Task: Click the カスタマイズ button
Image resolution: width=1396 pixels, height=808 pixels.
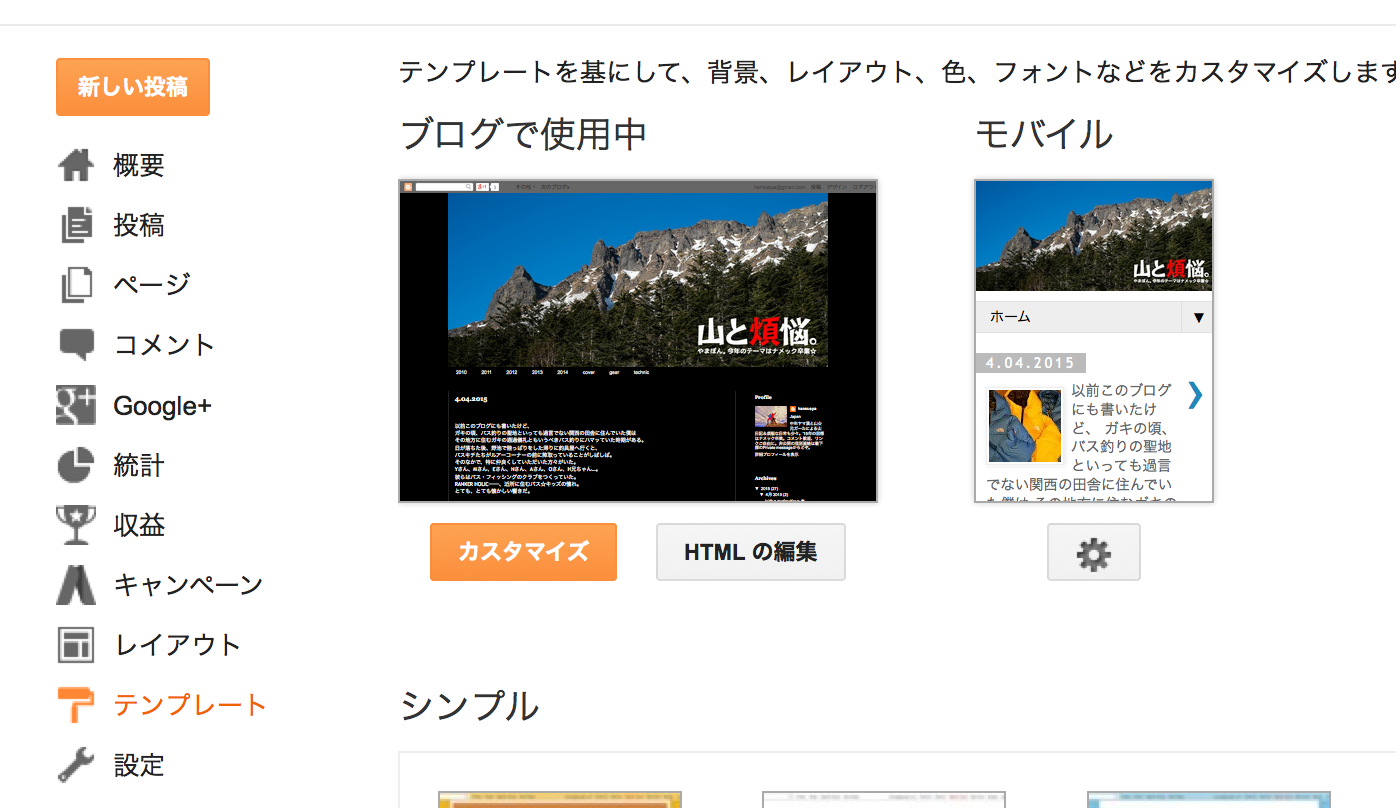Action: point(523,552)
